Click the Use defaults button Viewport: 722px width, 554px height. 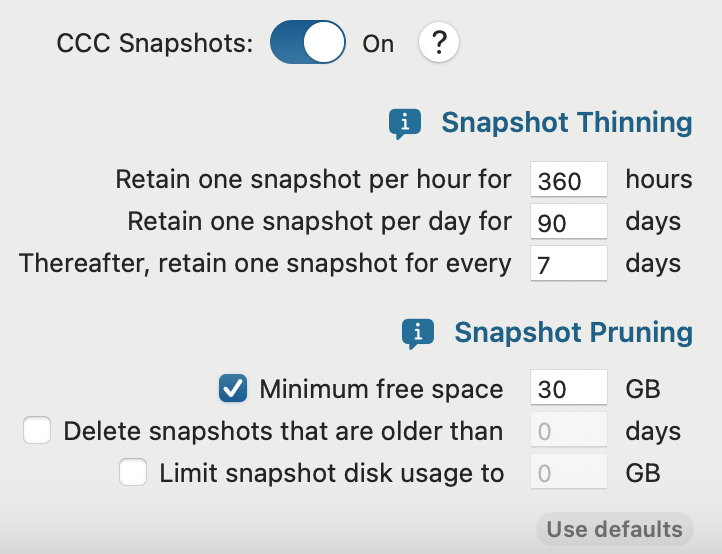(614, 529)
